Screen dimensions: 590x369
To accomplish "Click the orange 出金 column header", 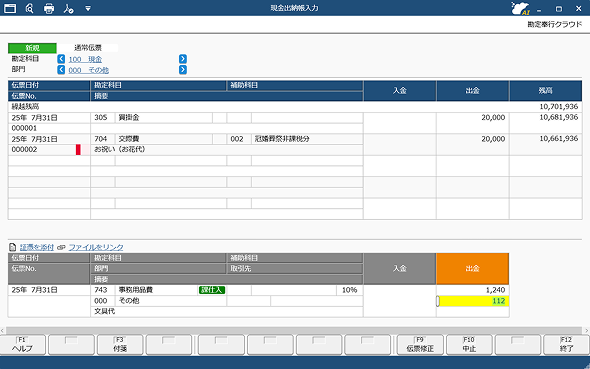I will (x=473, y=269).
